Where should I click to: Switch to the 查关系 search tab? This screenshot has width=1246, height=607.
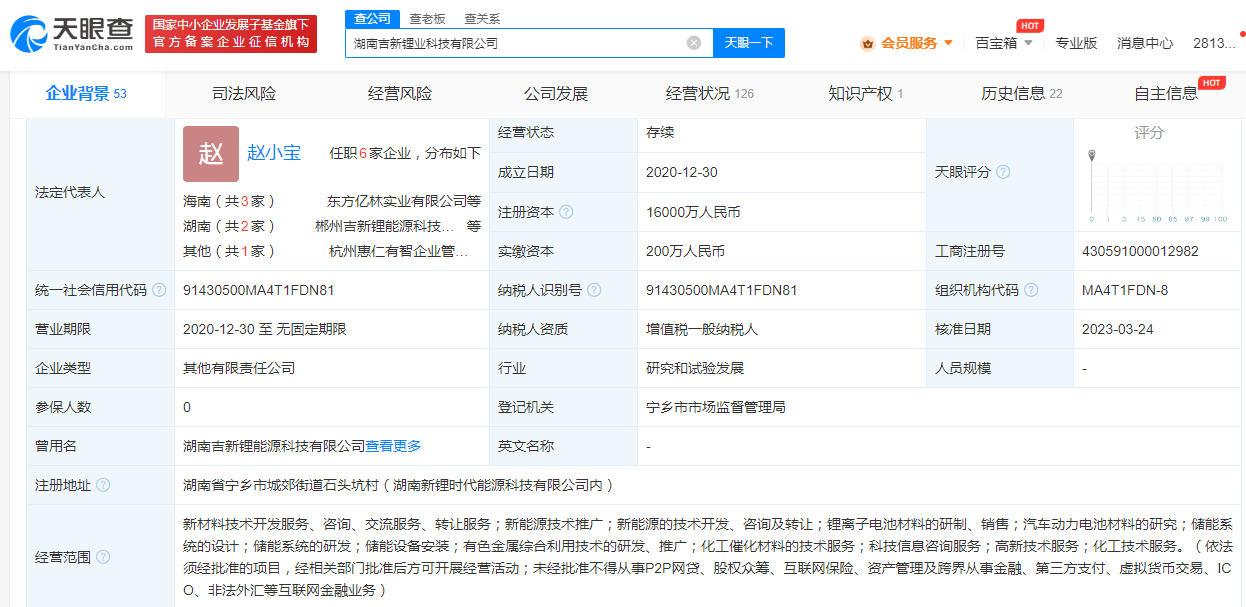click(482, 19)
